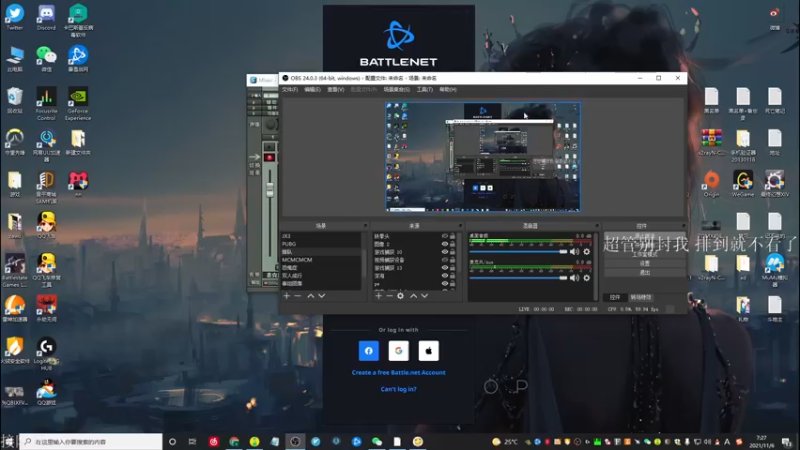Open the GeForce Experience desktop shortcut
Screen dimensions: 800x450
pyautogui.click(x=78, y=104)
